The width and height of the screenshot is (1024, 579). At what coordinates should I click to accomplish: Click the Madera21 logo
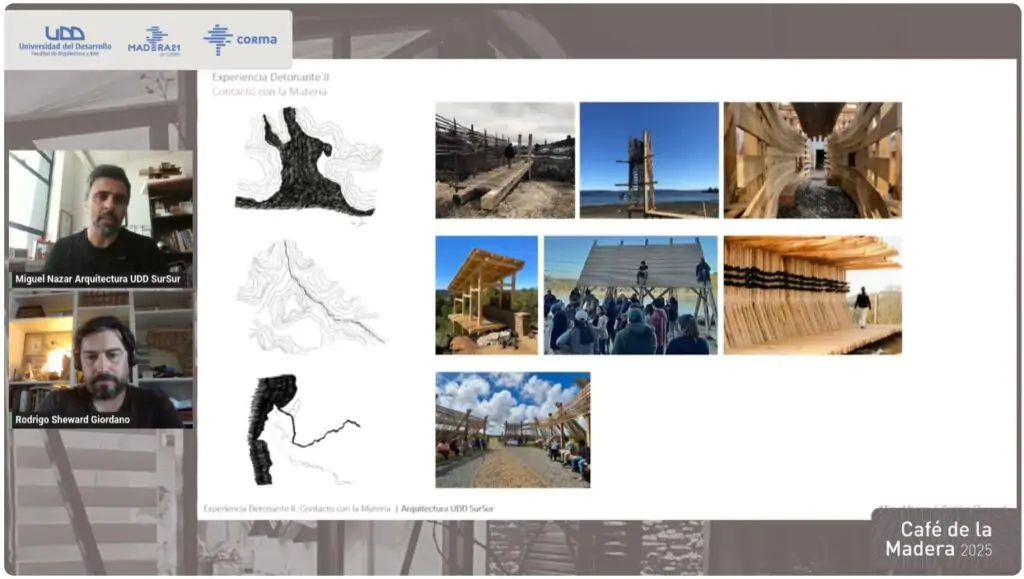153,40
